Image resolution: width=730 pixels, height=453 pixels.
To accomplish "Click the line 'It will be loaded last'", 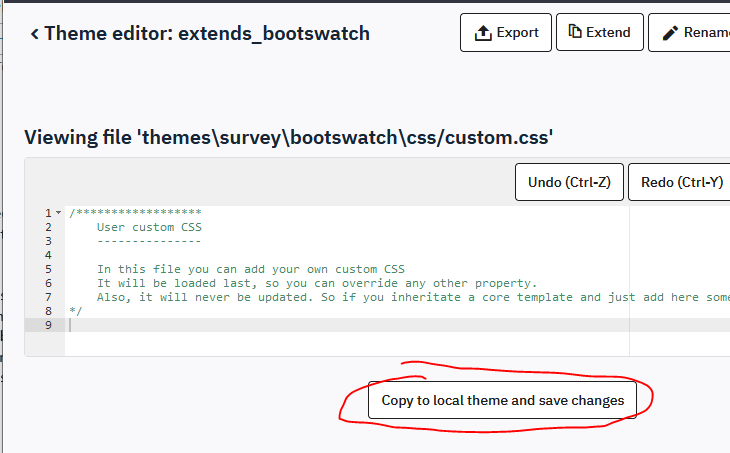I will tap(317, 283).
